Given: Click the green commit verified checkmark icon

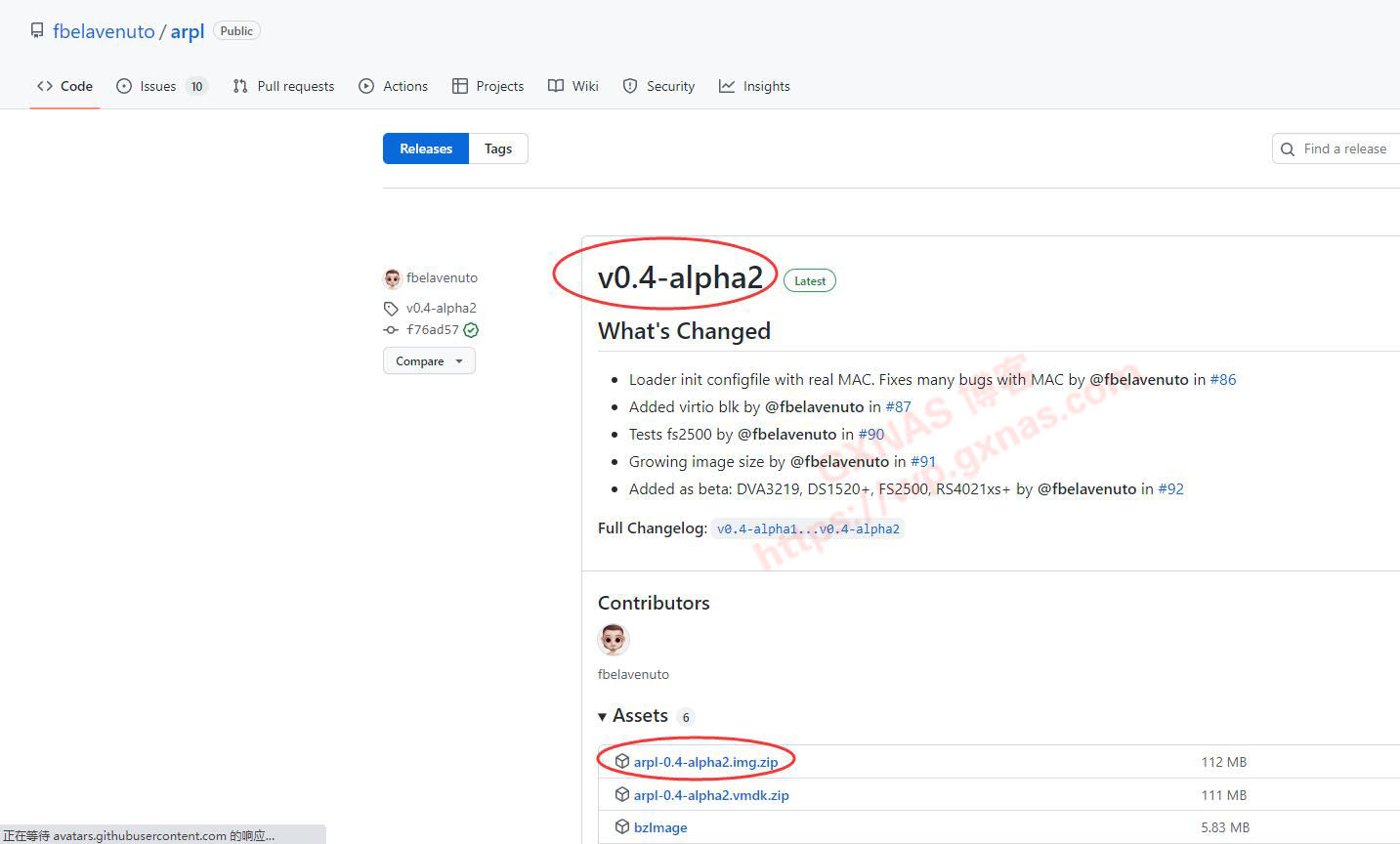Looking at the screenshot, I should click(x=471, y=330).
